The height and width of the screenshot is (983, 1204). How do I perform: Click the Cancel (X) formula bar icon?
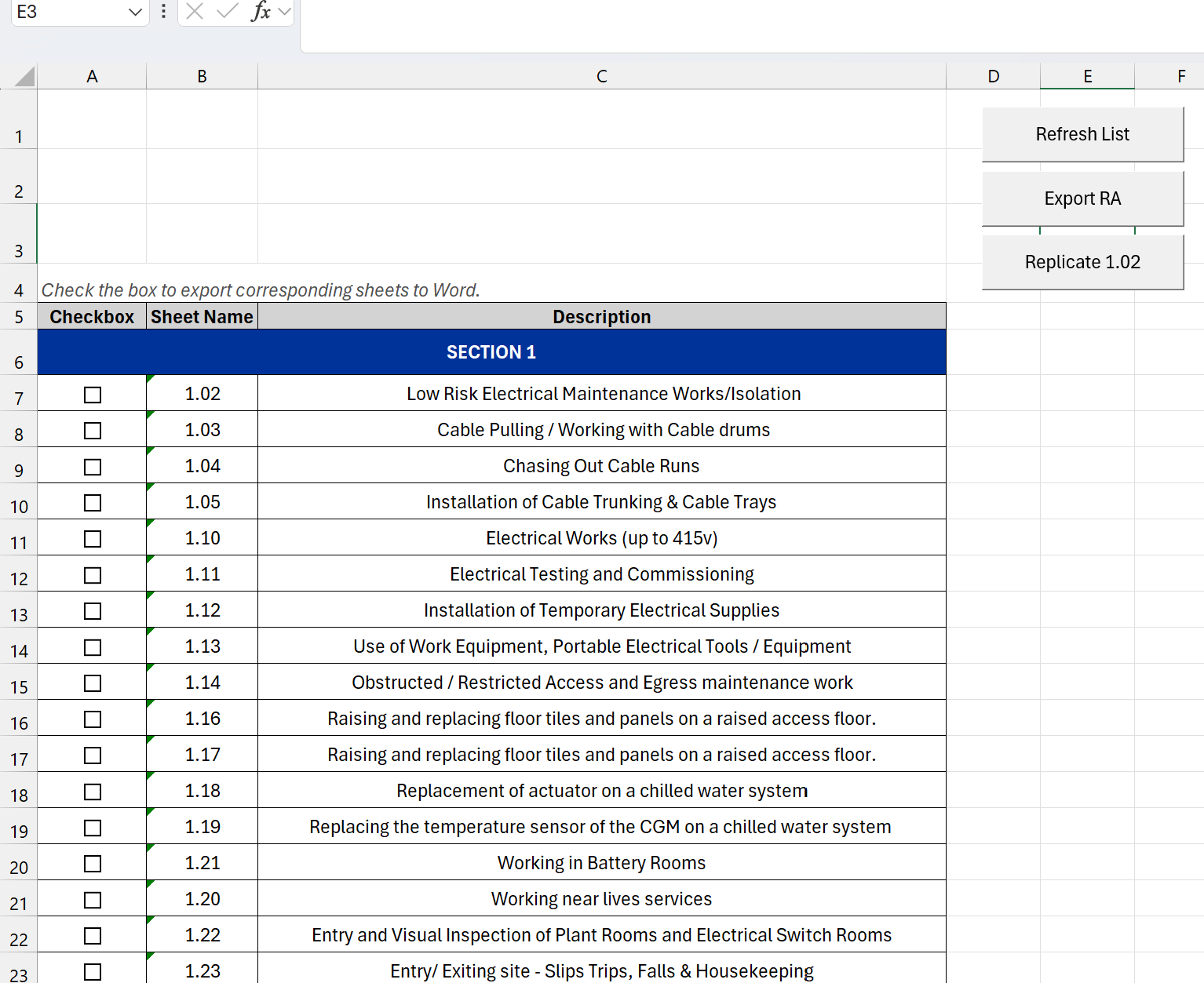click(x=195, y=11)
